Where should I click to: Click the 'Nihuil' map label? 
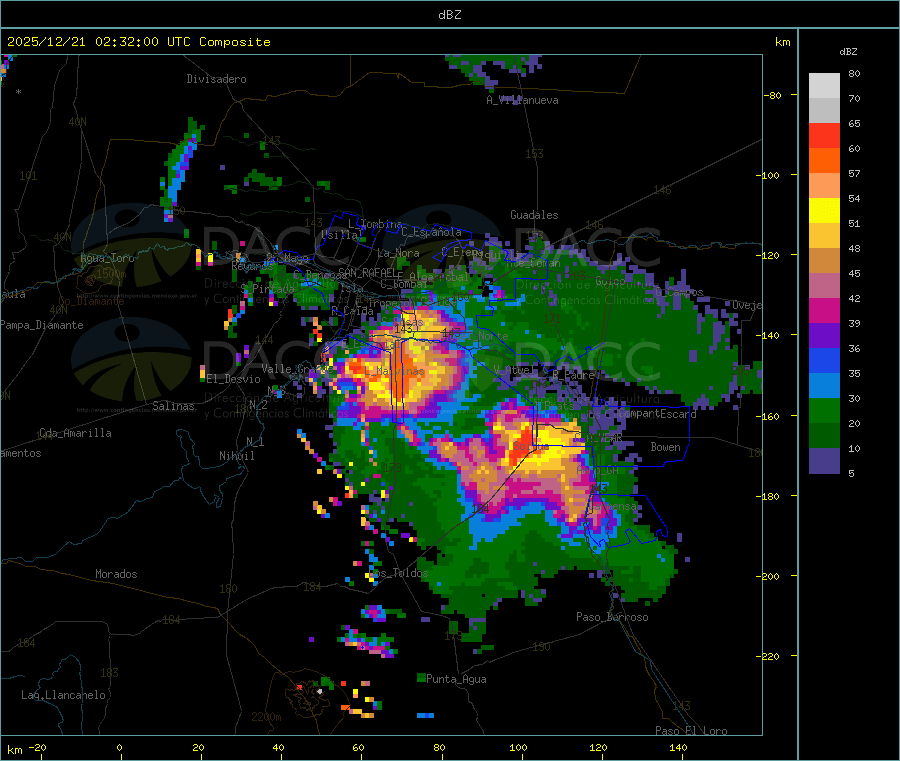tap(236, 456)
